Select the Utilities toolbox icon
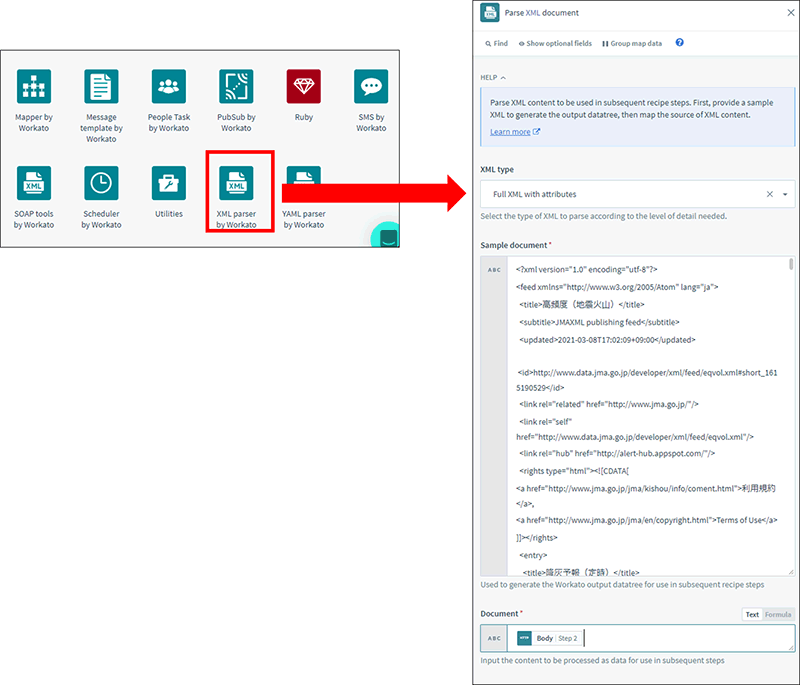The image size is (800, 685). pos(169,183)
